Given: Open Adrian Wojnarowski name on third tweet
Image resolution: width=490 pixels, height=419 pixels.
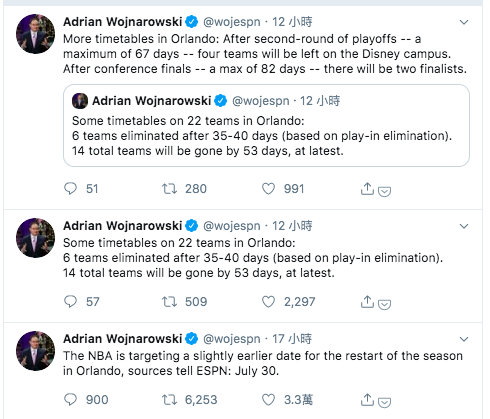Looking at the screenshot, I should (122, 339).
